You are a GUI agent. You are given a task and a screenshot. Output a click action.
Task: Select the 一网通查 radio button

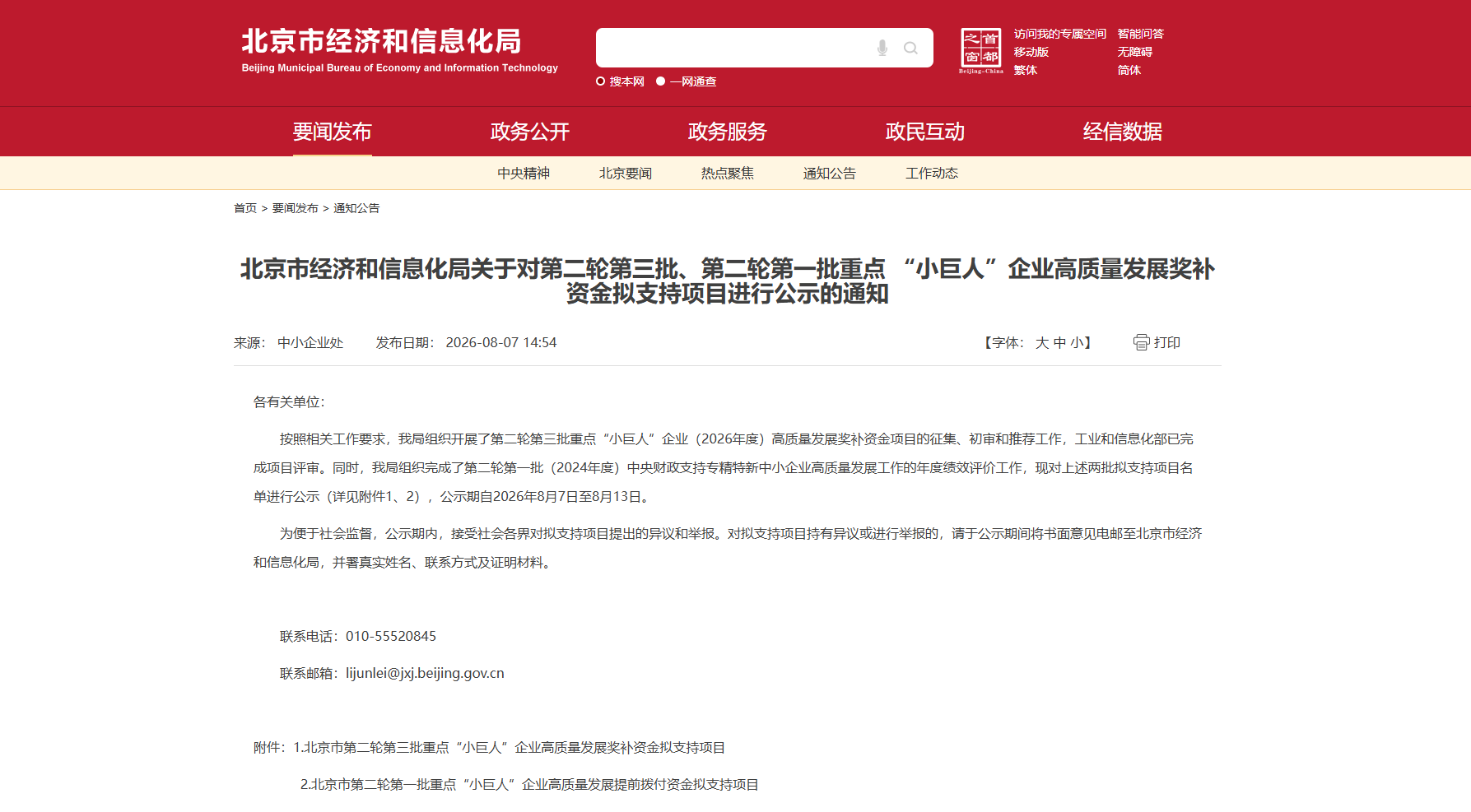660,81
